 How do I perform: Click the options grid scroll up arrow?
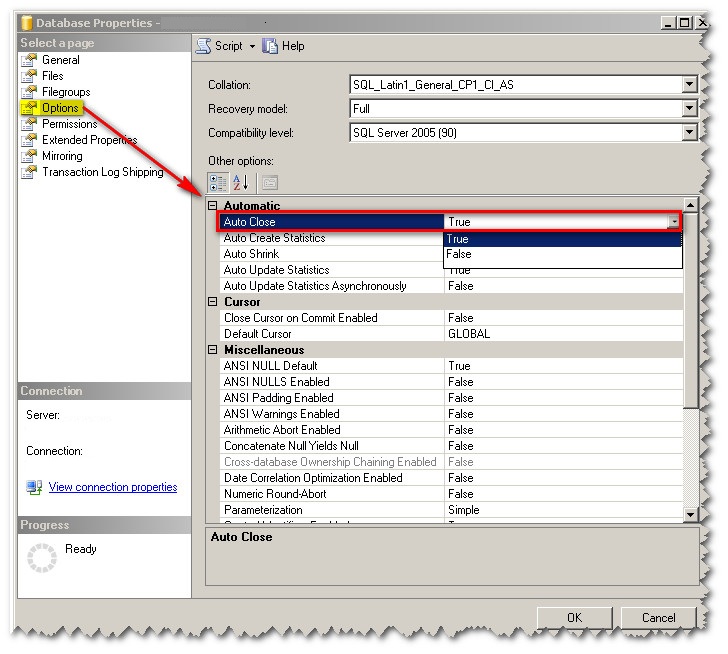(690, 205)
